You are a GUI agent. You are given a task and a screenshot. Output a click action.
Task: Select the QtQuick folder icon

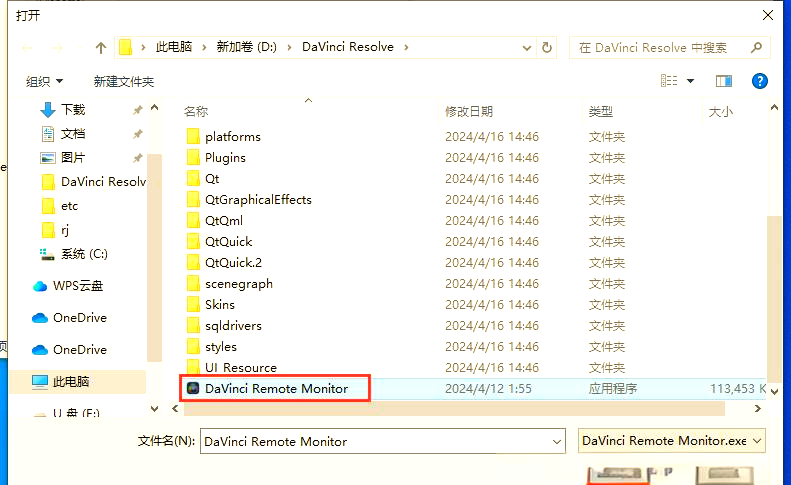coord(193,242)
